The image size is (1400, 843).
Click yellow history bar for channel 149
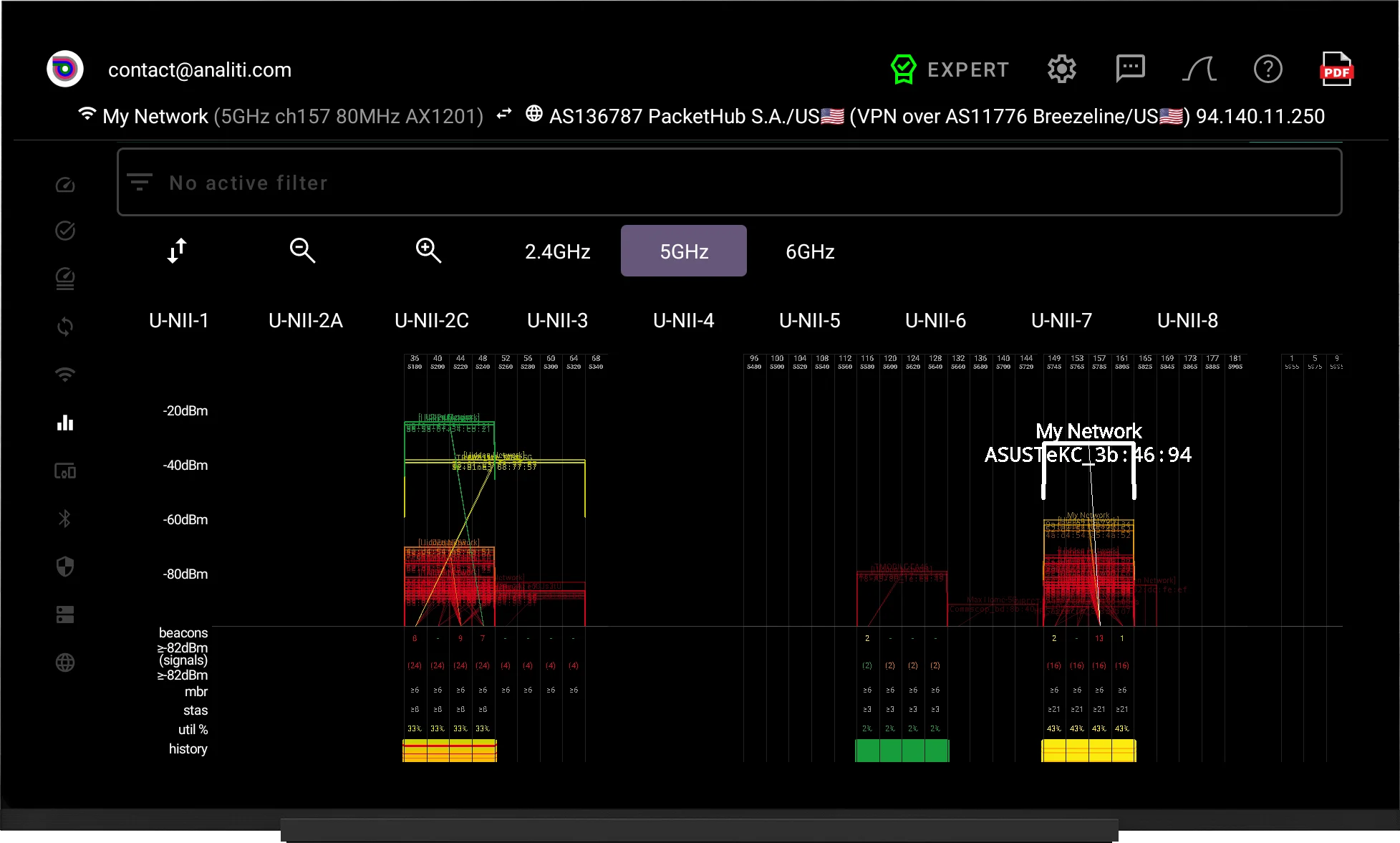point(1054,750)
